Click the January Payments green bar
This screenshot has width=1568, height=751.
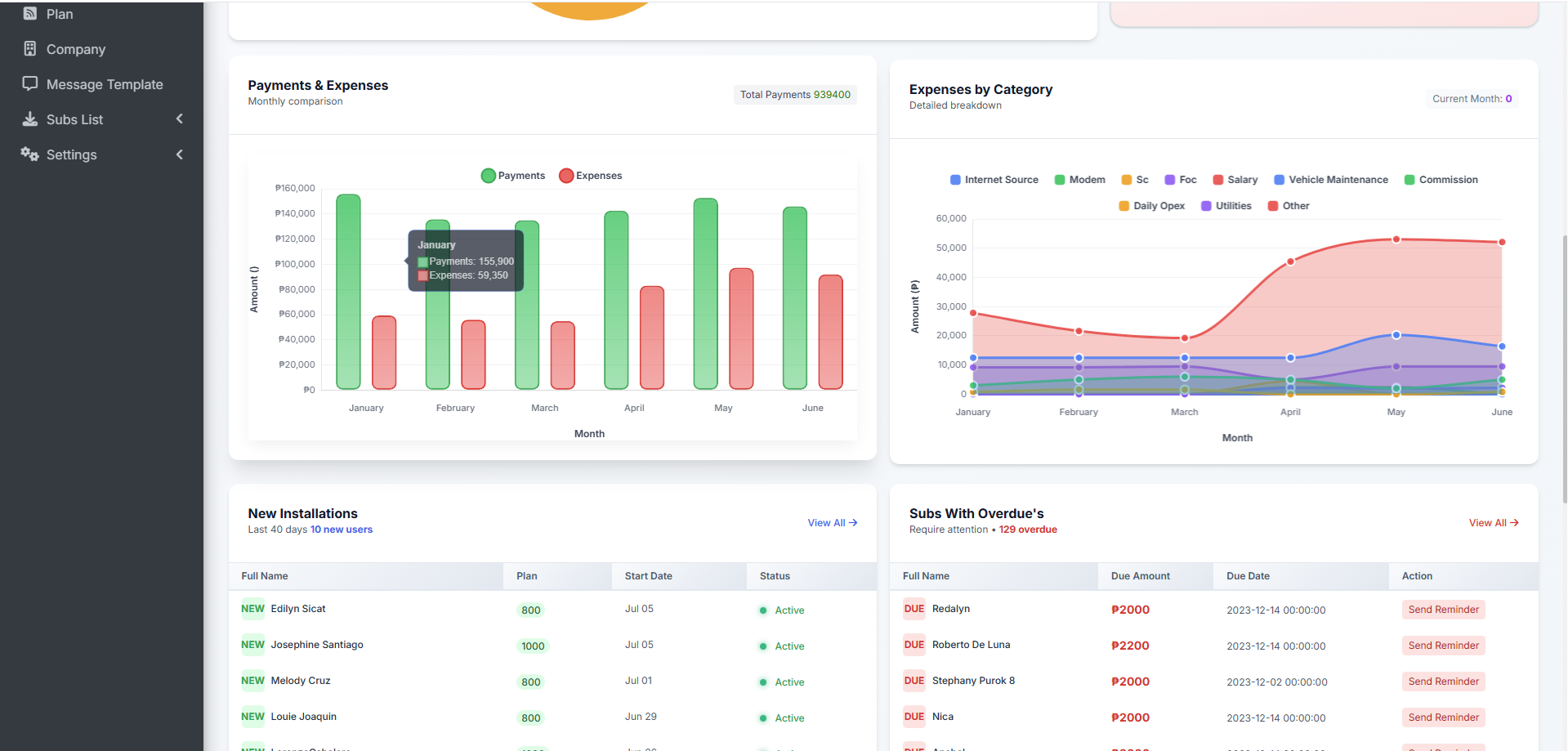[x=348, y=292]
